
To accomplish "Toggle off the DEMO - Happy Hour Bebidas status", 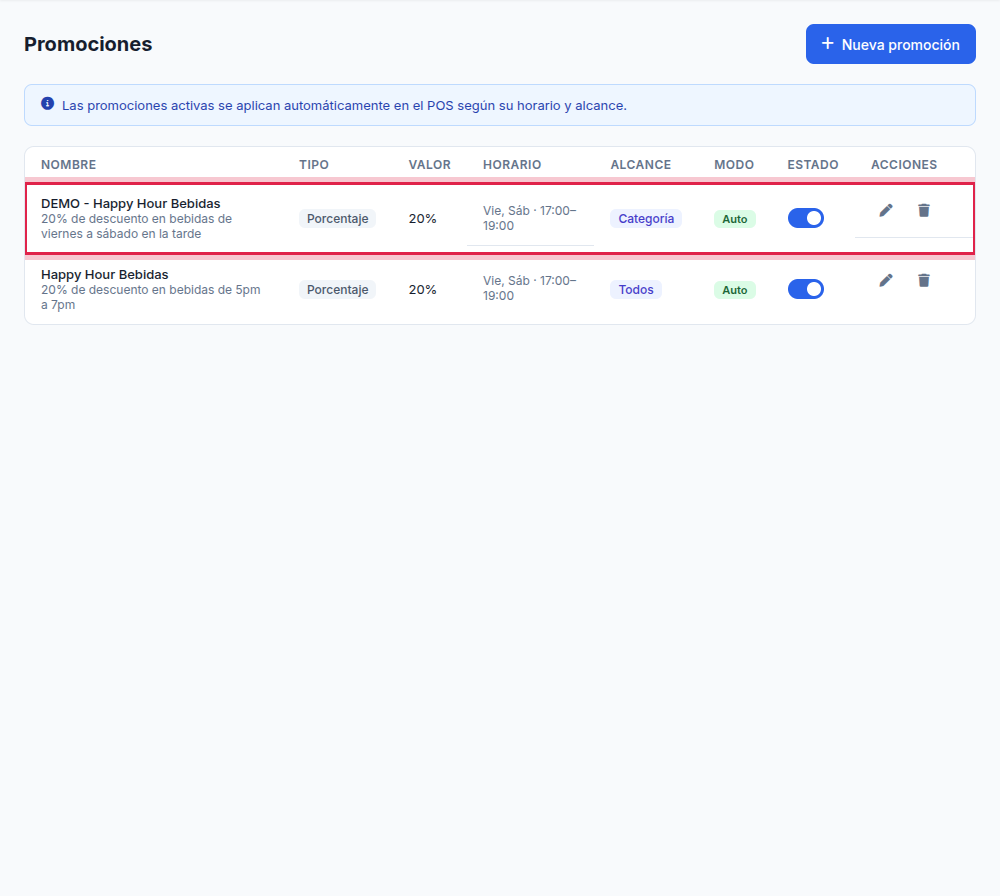I will click(805, 218).
